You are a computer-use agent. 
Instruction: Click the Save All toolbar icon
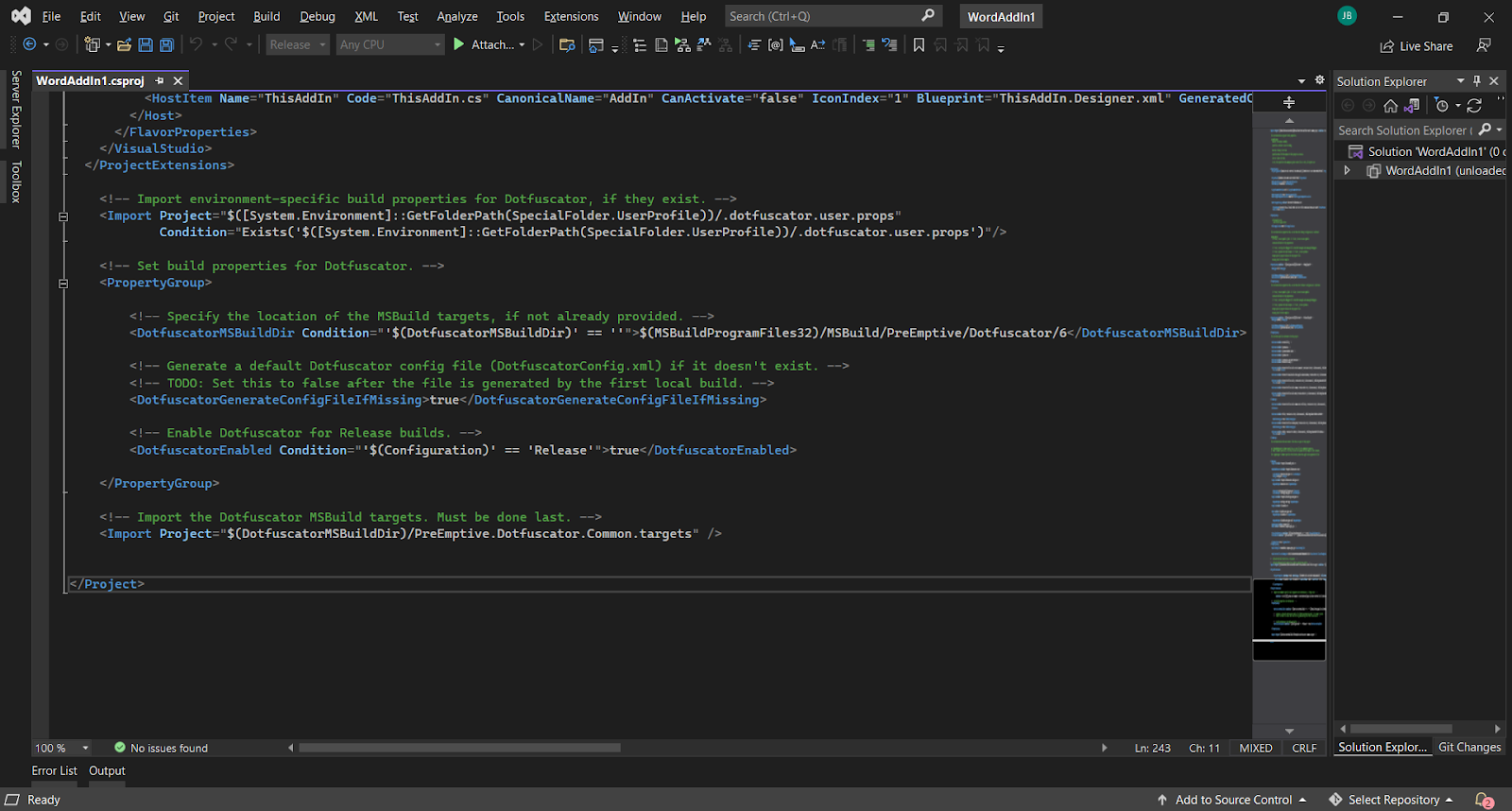(166, 44)
